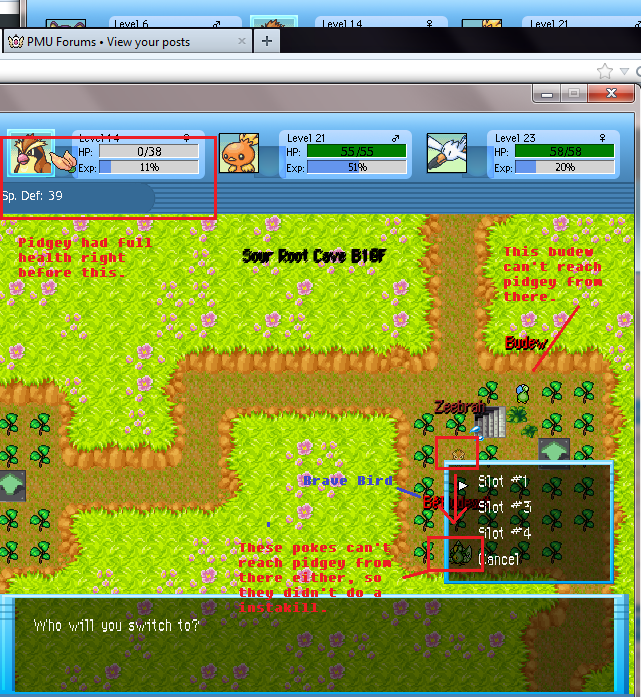Select the Wingull team portrait
The height and width of the screenshot is (697, 641).
coord(447,153)
